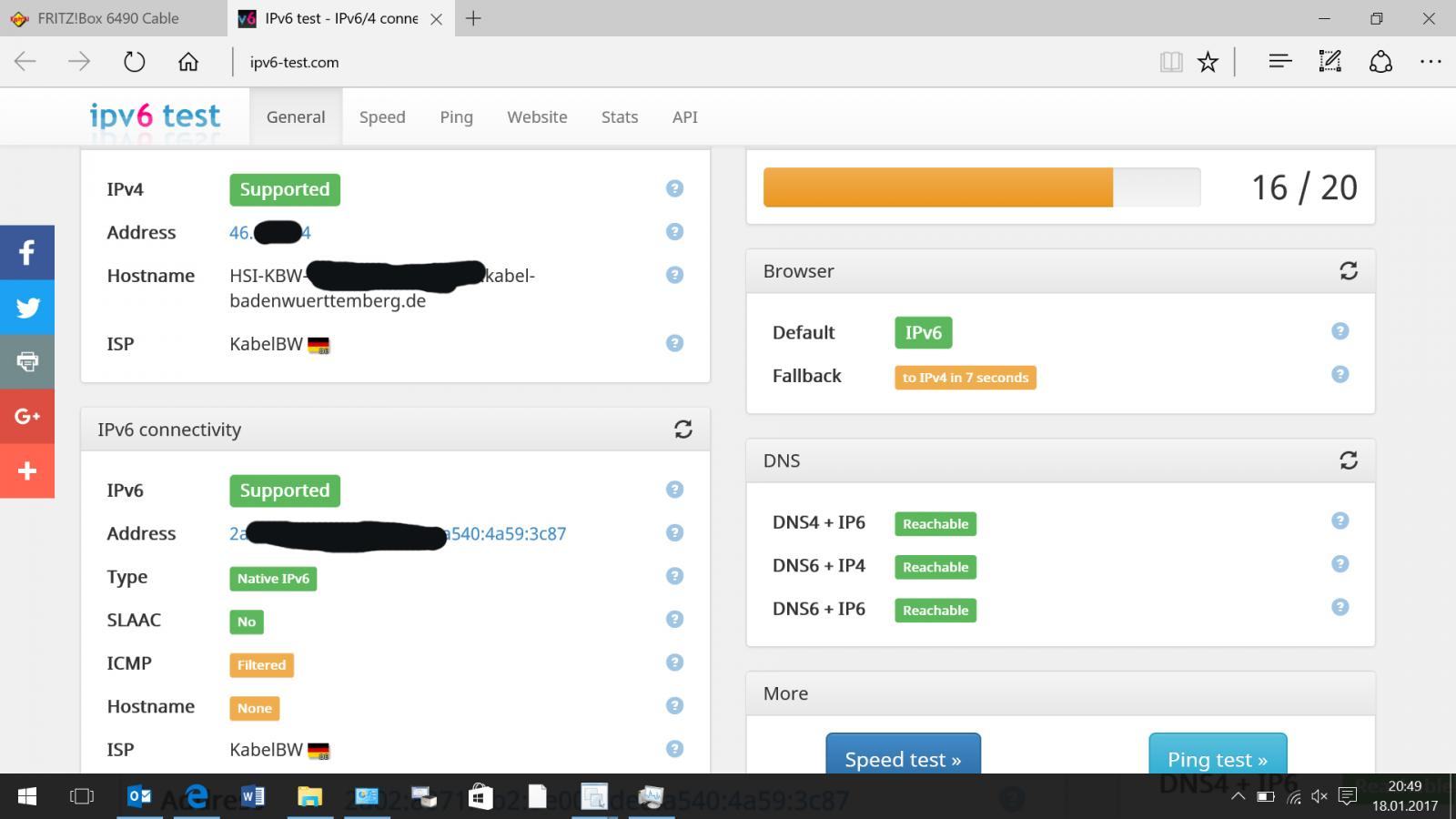Open Task View on the taskbar
Image resolution: width=1456 pixels, height=819 pixels.
tap(82, 796)
